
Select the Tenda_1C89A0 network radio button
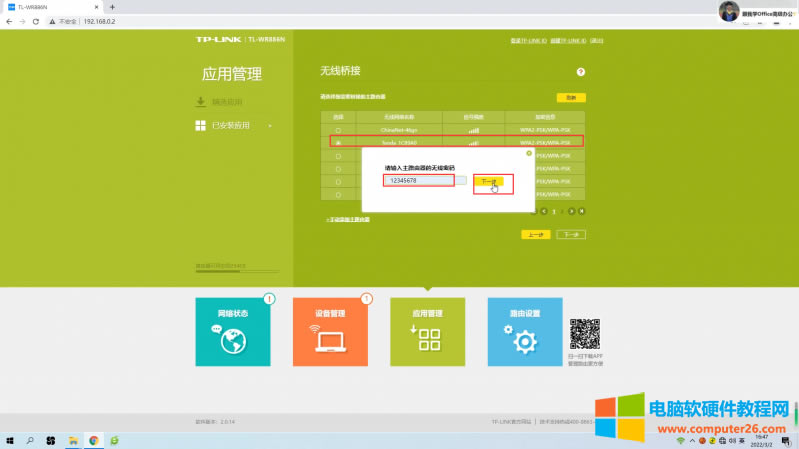click(337, 143)
